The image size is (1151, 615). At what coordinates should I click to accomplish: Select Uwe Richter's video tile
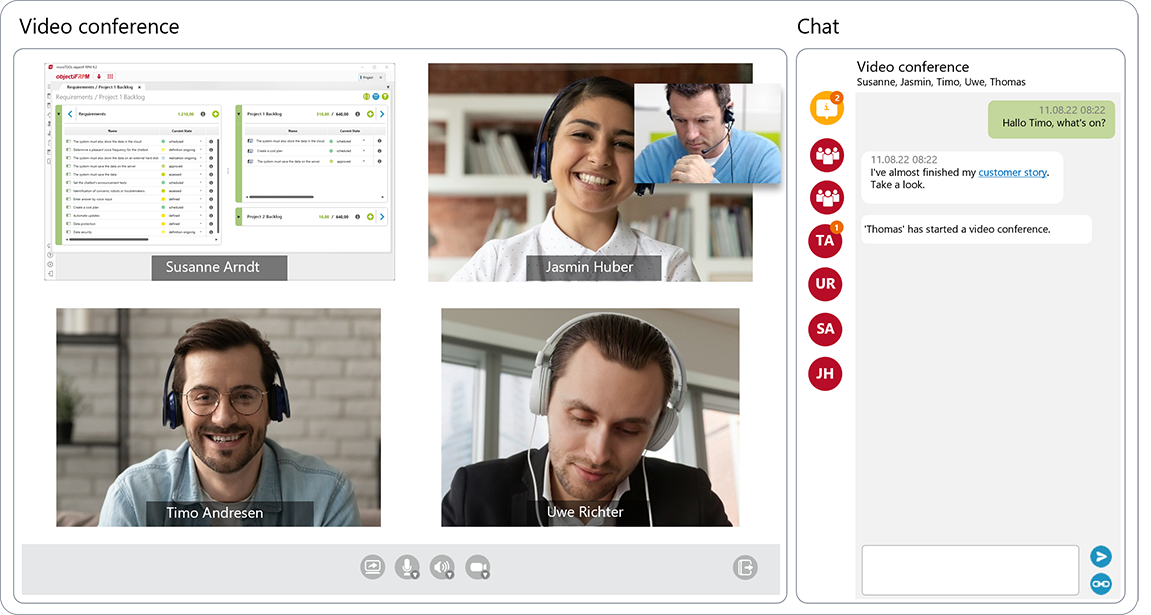pos(590,417)
